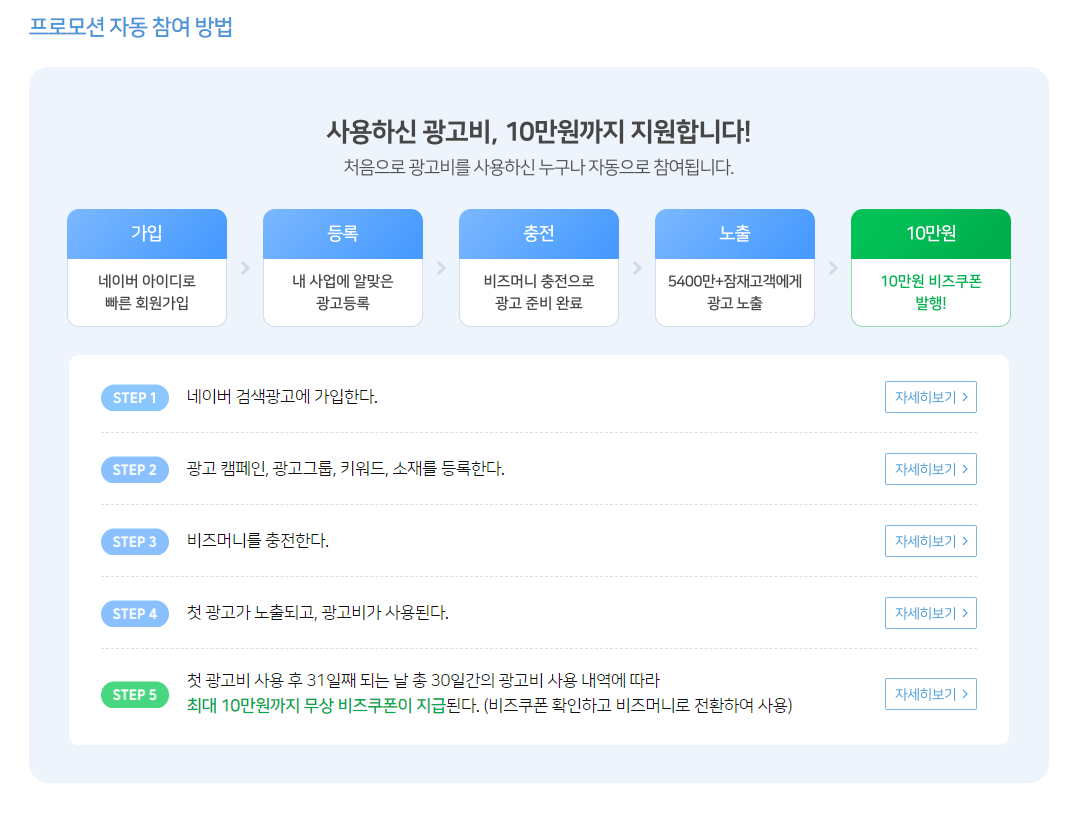Select the 등록 step card
Image resolution: width=1075 pixels, height=814 pixels.
[343, 267]
